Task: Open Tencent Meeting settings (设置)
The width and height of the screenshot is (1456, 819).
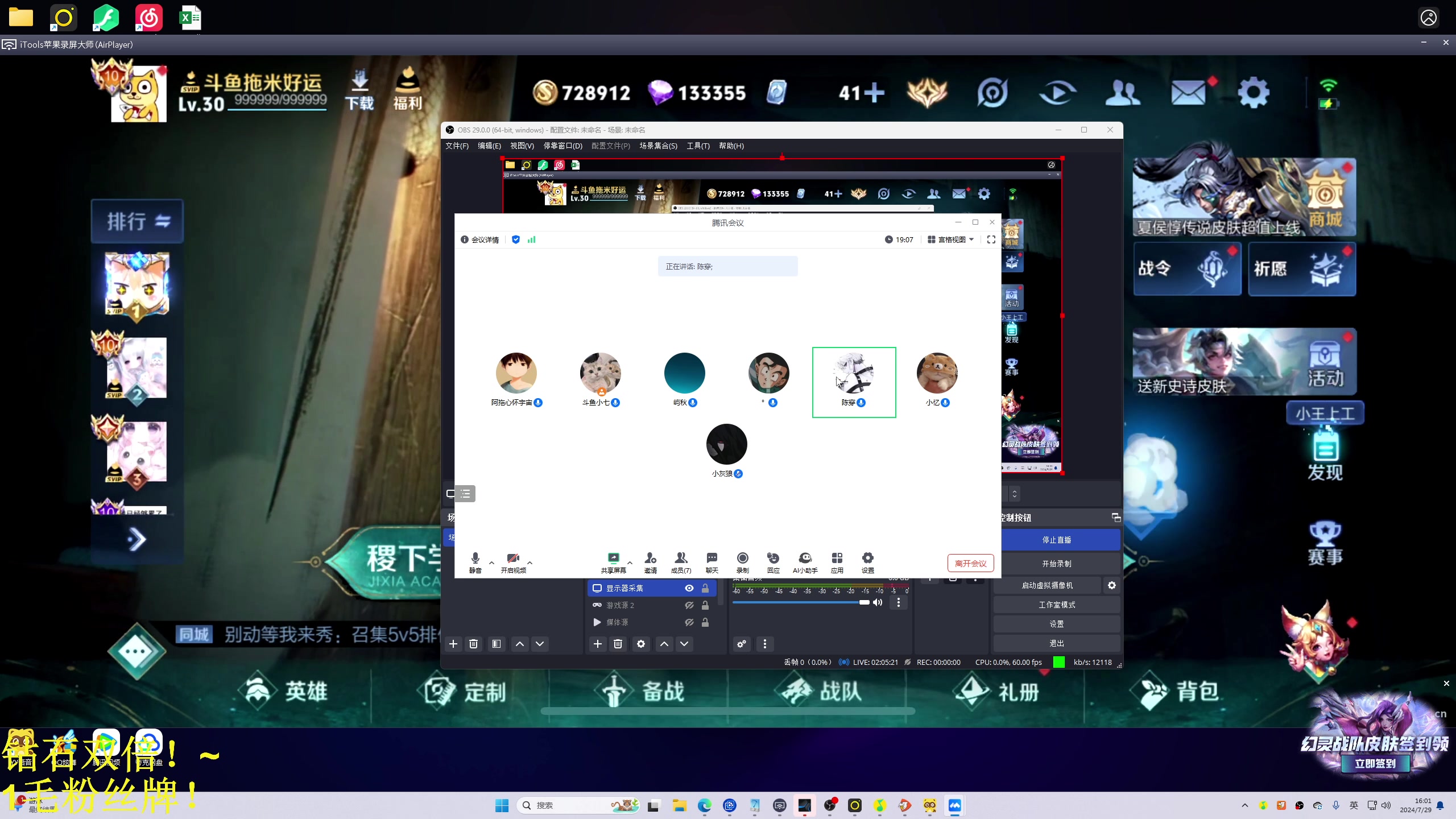Action: pos(867,562)
